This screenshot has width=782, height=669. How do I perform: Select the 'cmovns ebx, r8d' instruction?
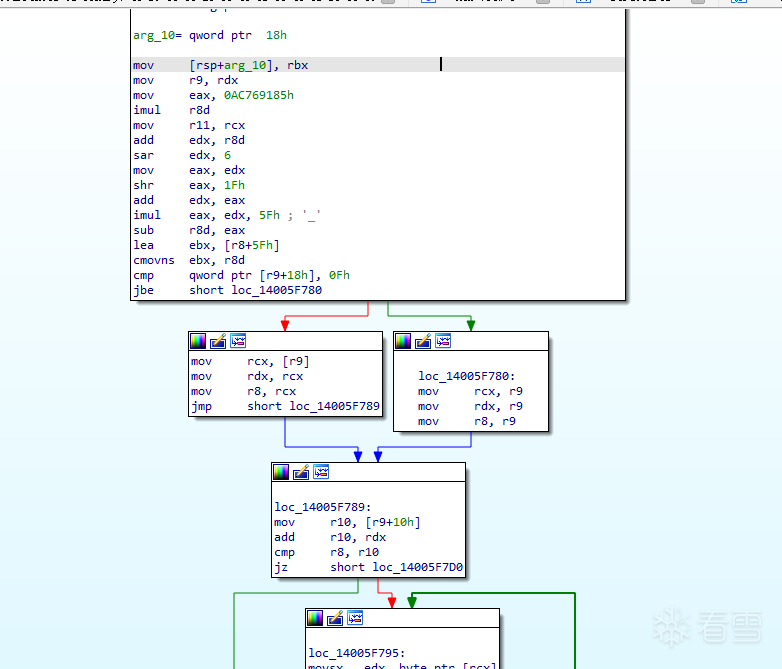189,260
